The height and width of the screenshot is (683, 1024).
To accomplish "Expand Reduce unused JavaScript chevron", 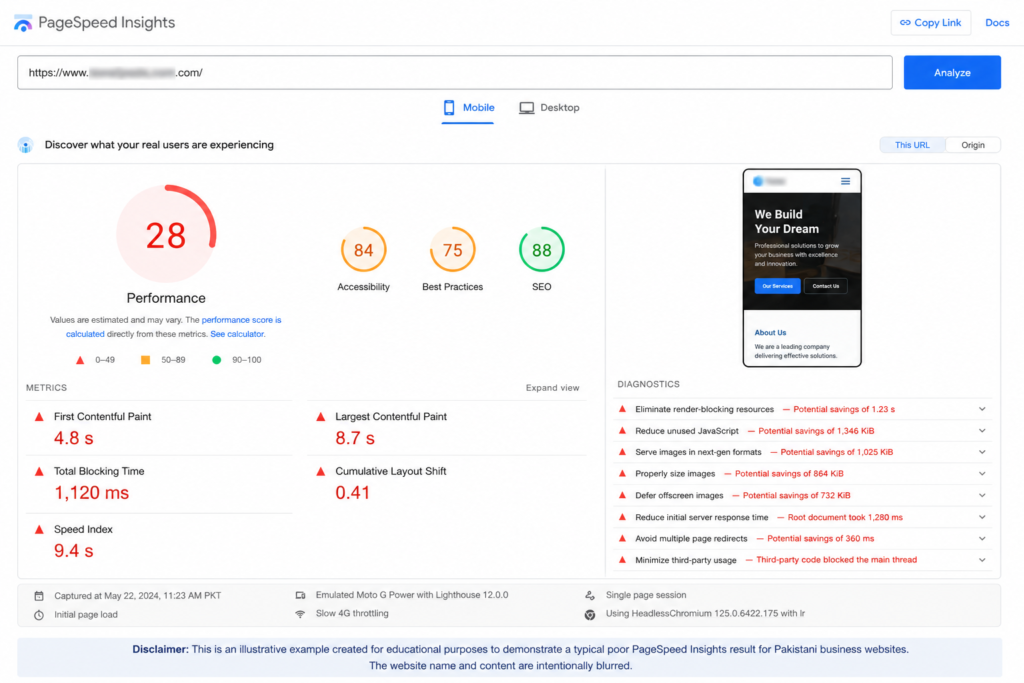I will [982, 431].
